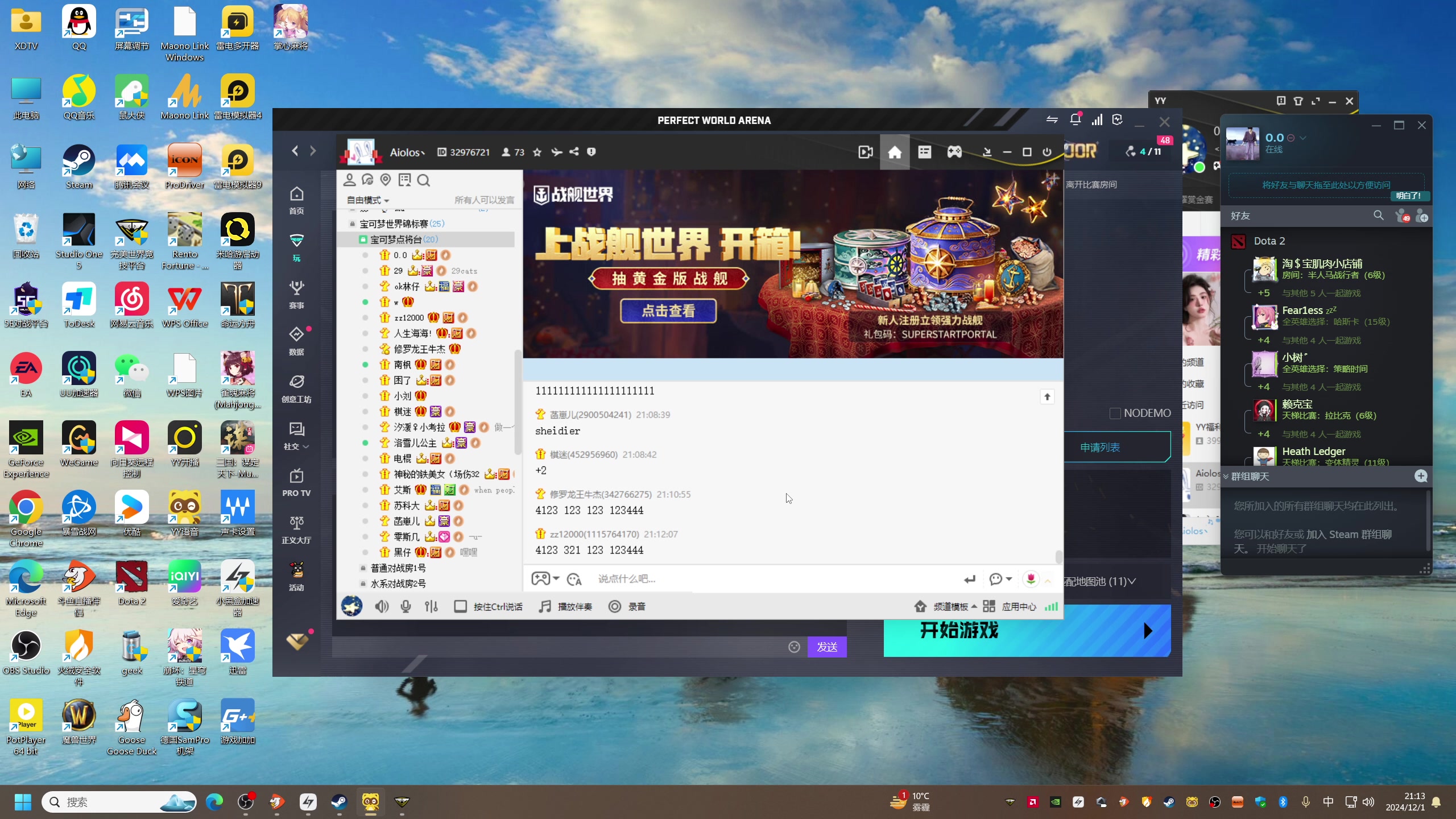Open the font and emoji icon in chat input
Image resolution: width=1456 pixels, height=819 pixels.
pos(574,579)
